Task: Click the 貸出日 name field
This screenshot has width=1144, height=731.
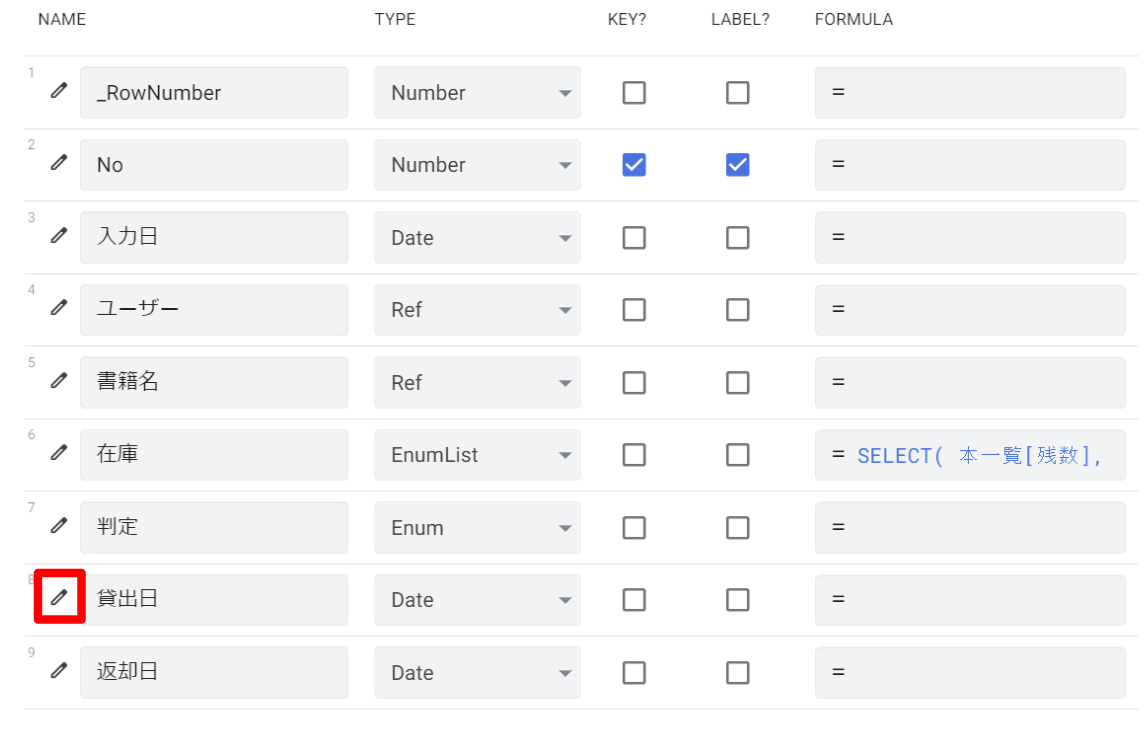Action: pyautogui.click(x=214, y=600)
